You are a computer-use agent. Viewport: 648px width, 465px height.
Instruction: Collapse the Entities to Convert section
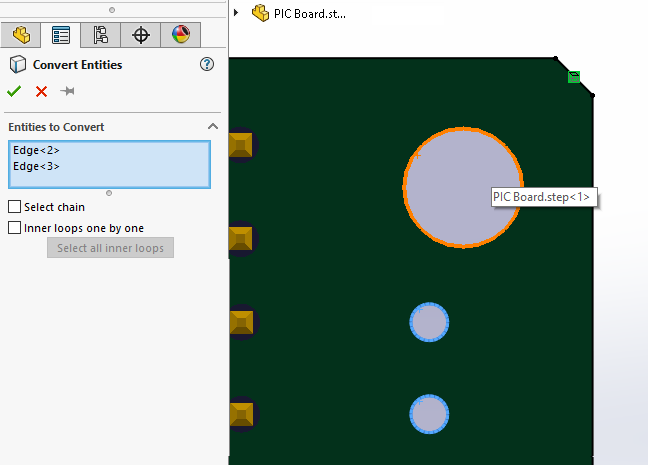[212, 127]
